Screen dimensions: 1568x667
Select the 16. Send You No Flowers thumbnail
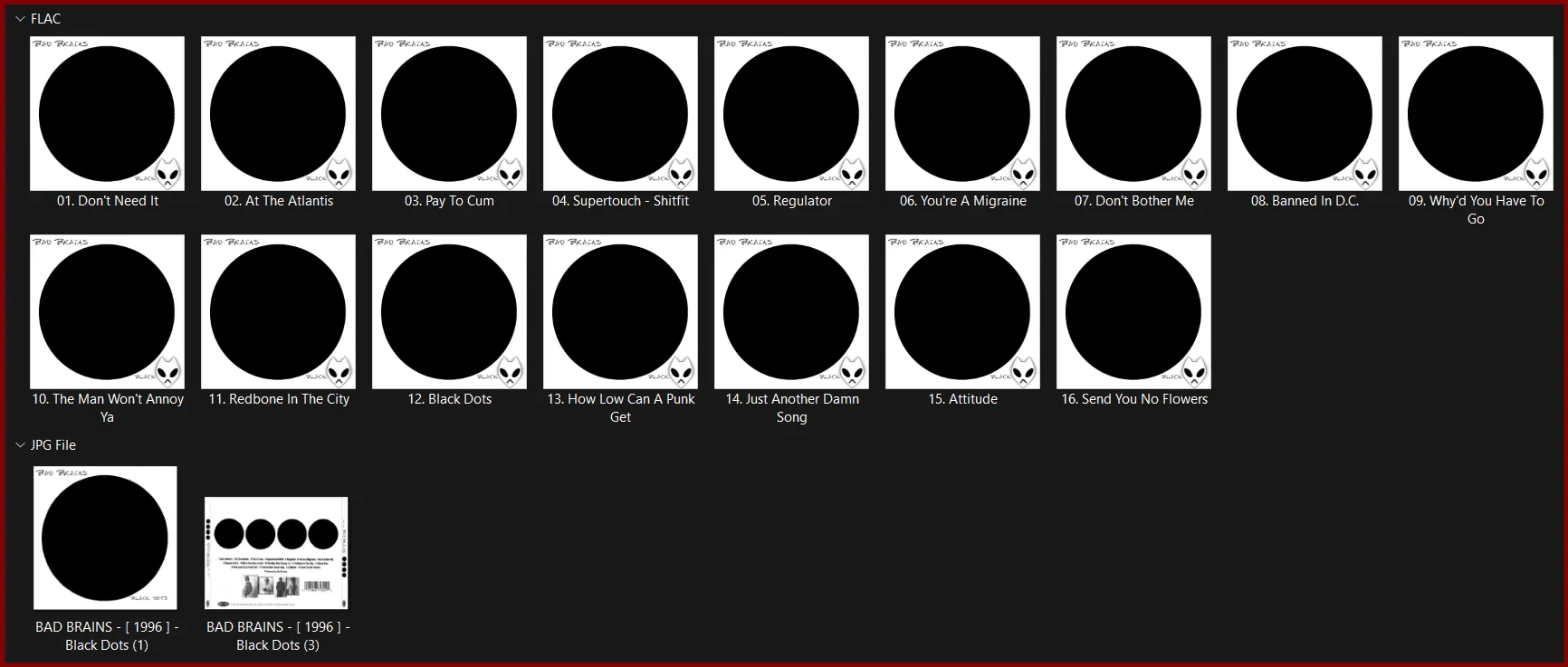[1133, 311]
